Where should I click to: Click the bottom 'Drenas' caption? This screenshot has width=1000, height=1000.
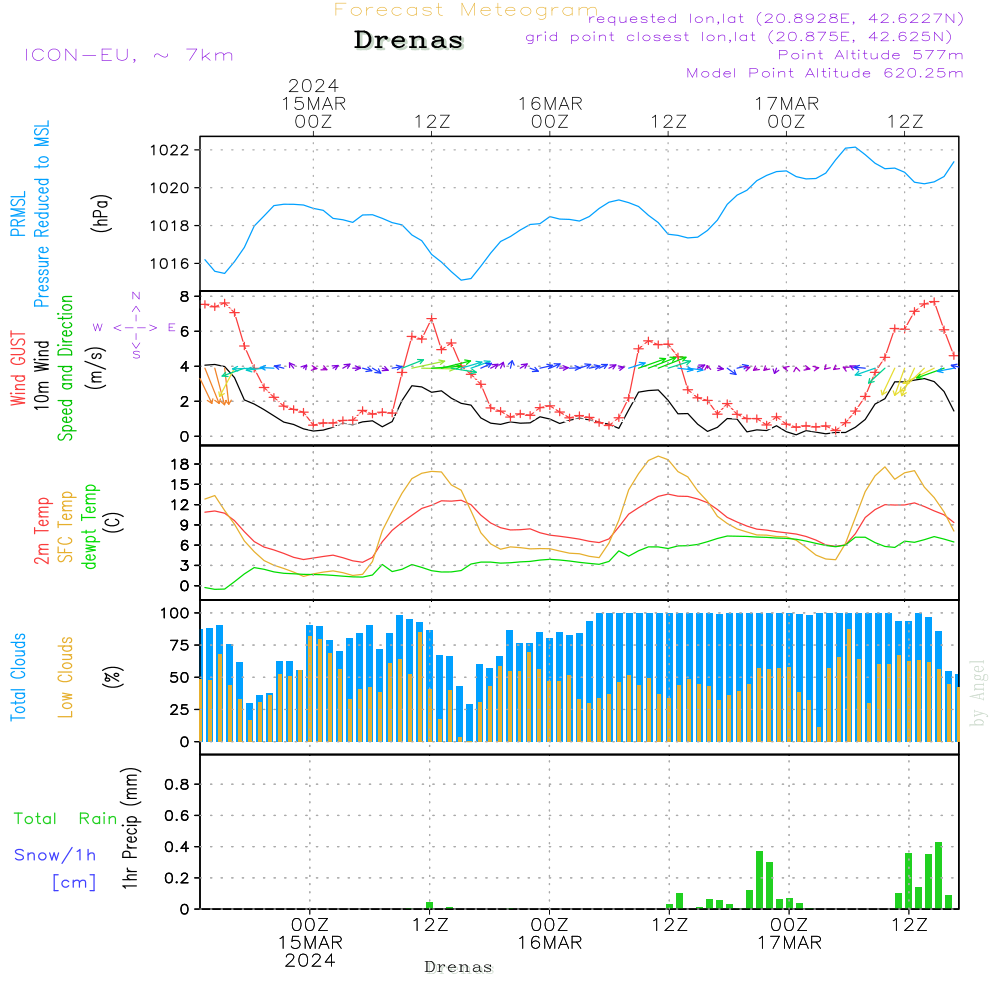point(459,967)
